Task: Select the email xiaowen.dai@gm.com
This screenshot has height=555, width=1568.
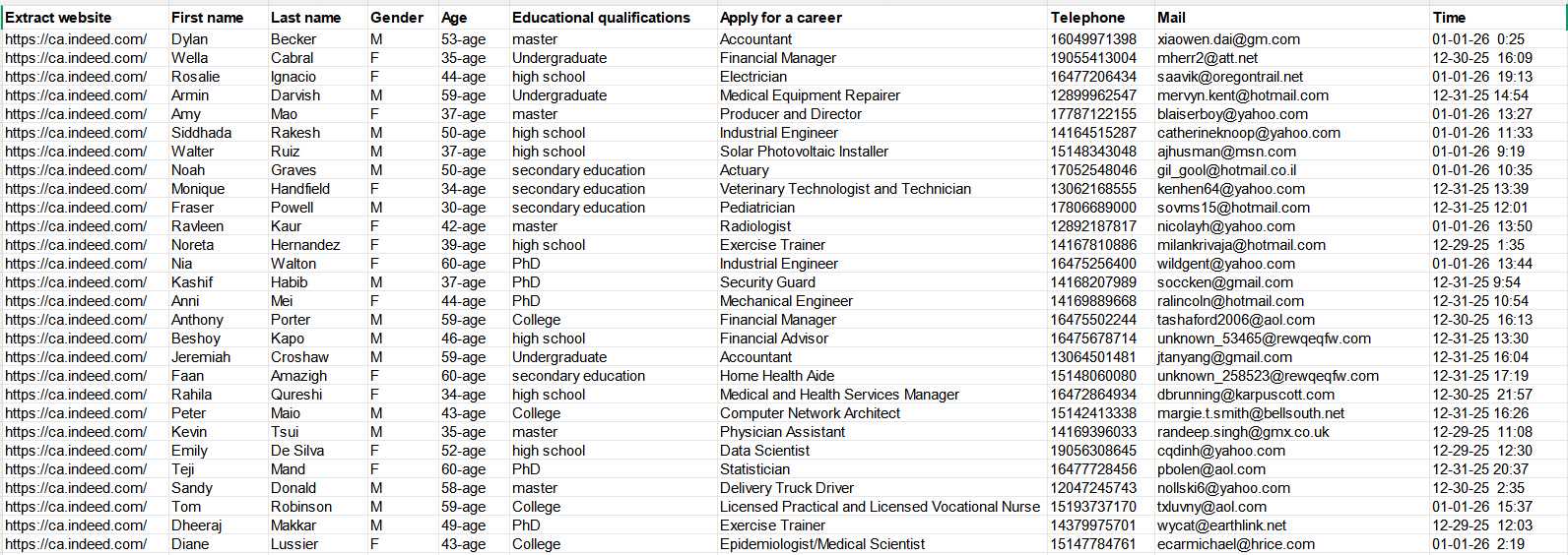Action: coord(1228,39)
